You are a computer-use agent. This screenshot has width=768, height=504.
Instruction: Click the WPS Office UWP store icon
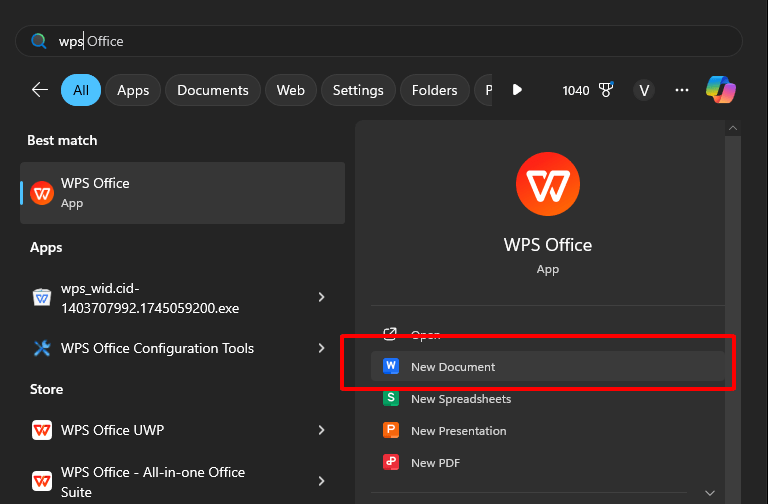point(42,430)
